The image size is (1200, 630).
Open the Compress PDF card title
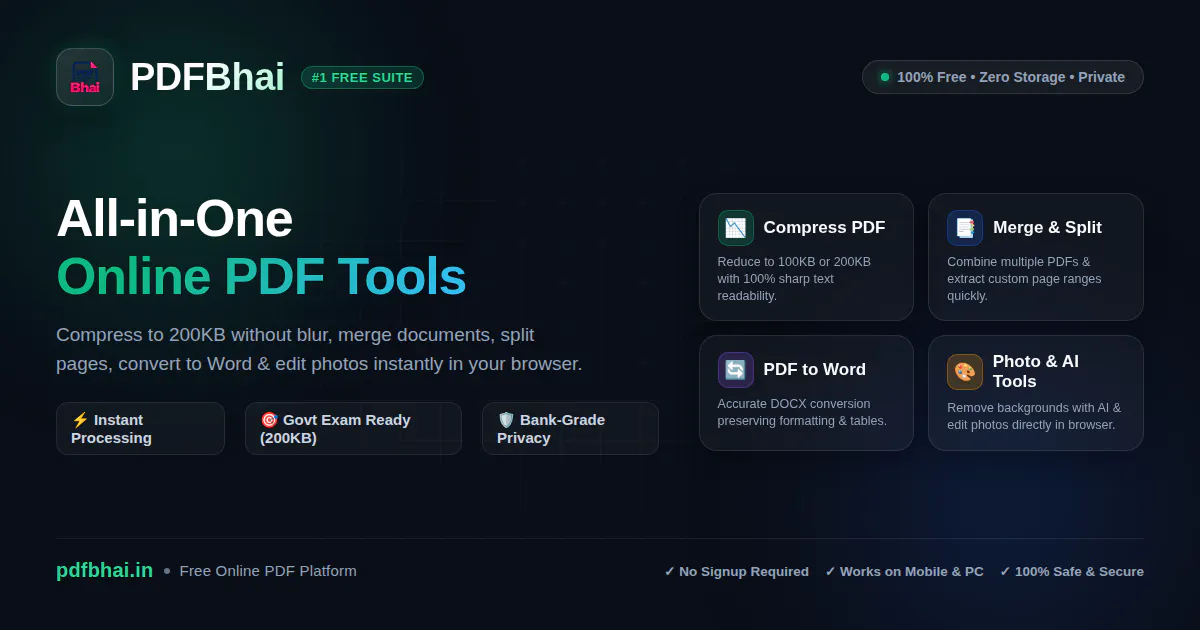point(825,228)
